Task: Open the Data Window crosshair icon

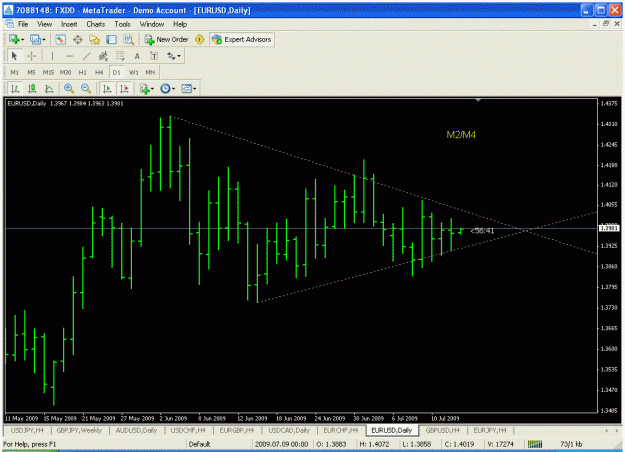Action: pos(77,39)
